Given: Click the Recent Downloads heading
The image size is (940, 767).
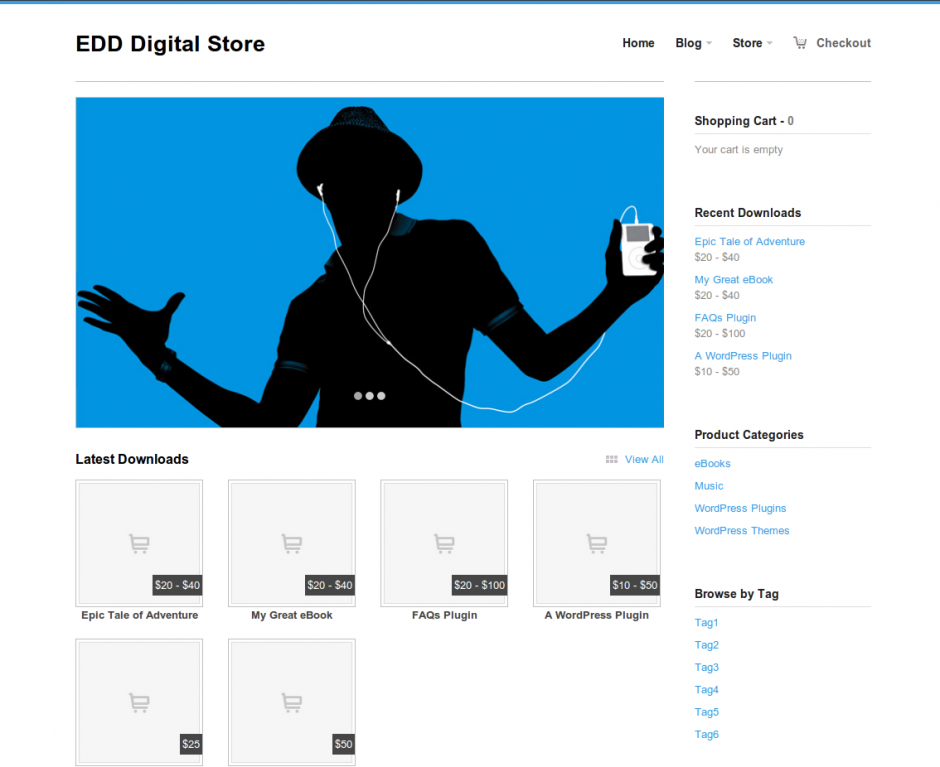Looking at the screenshot, I should click(748, 213).
